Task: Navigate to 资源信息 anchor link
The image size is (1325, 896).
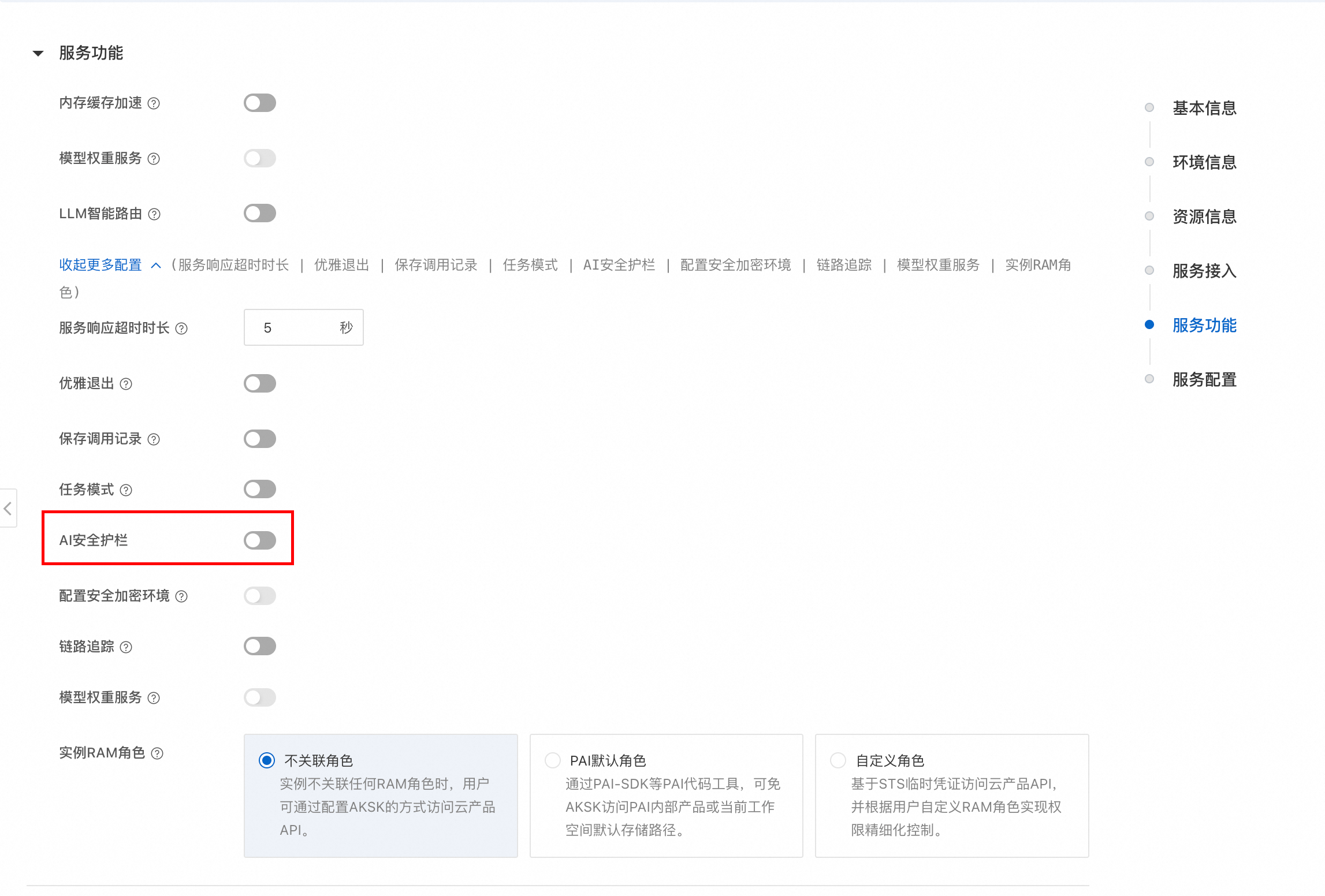Action: [1204, 216]
